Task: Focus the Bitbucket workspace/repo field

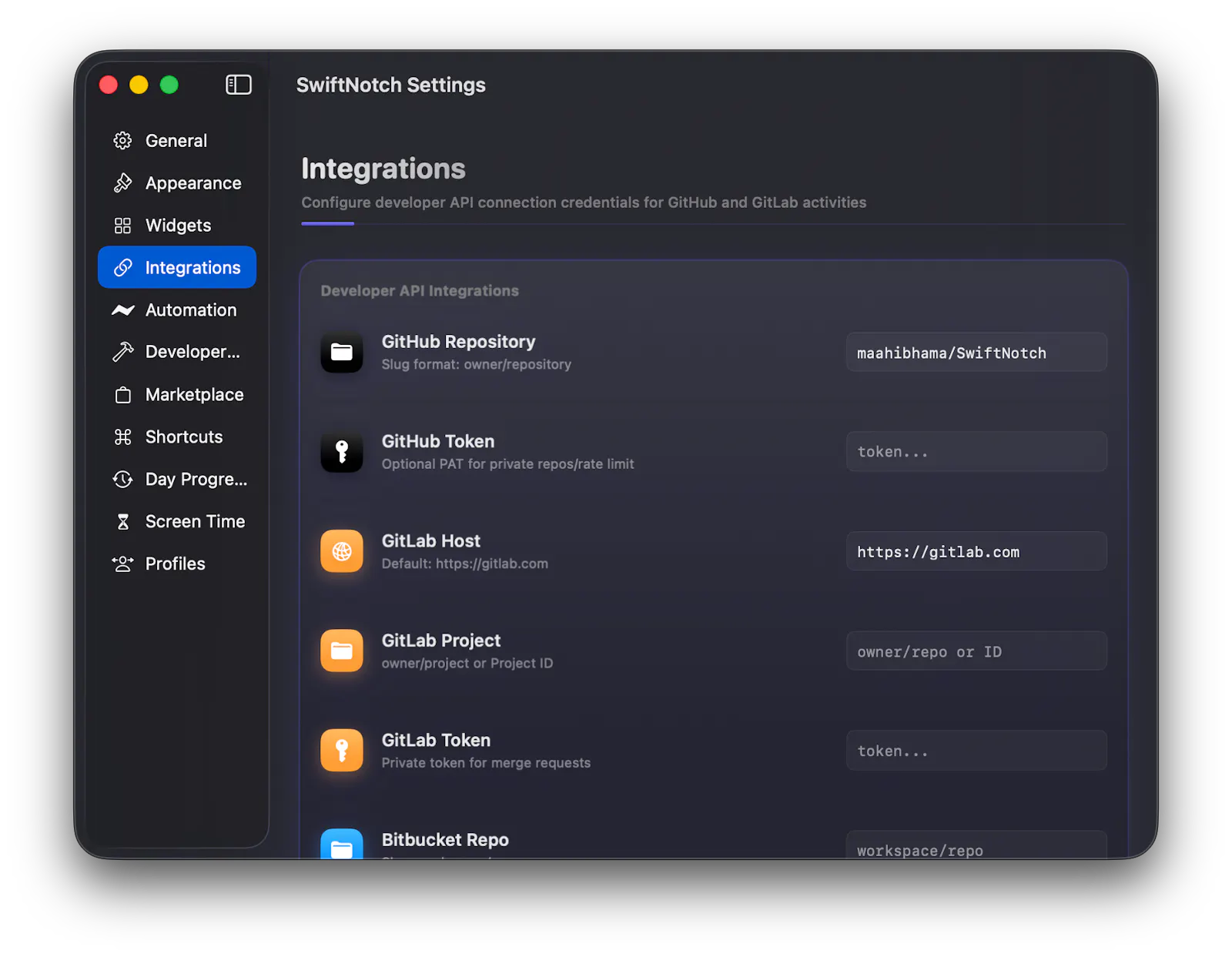Action: click(976, 845)
